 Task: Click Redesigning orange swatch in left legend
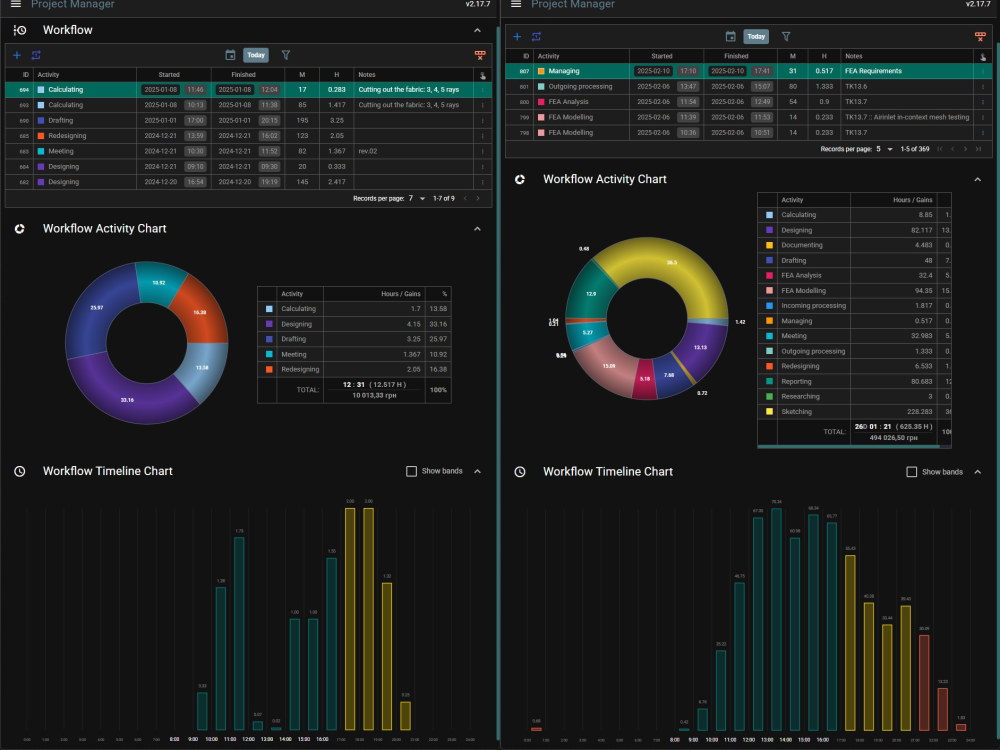268,370
